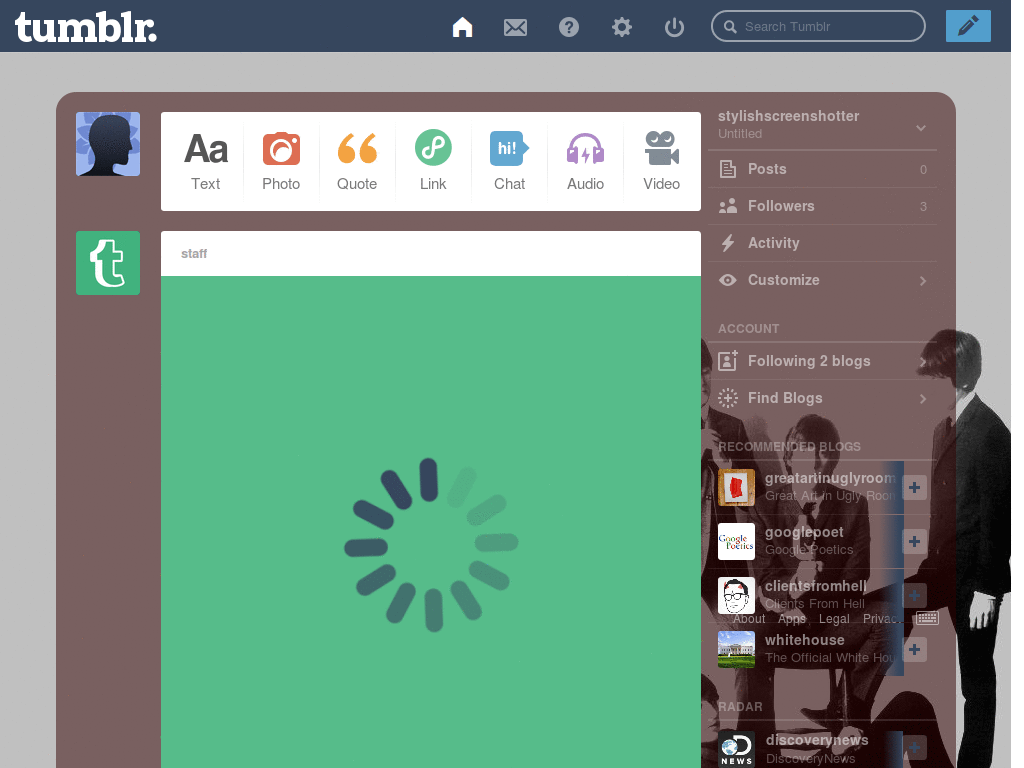Click the keyboard shortcuts icon
The width and height of the screenshot is (1024, 768).
(927, 618)
